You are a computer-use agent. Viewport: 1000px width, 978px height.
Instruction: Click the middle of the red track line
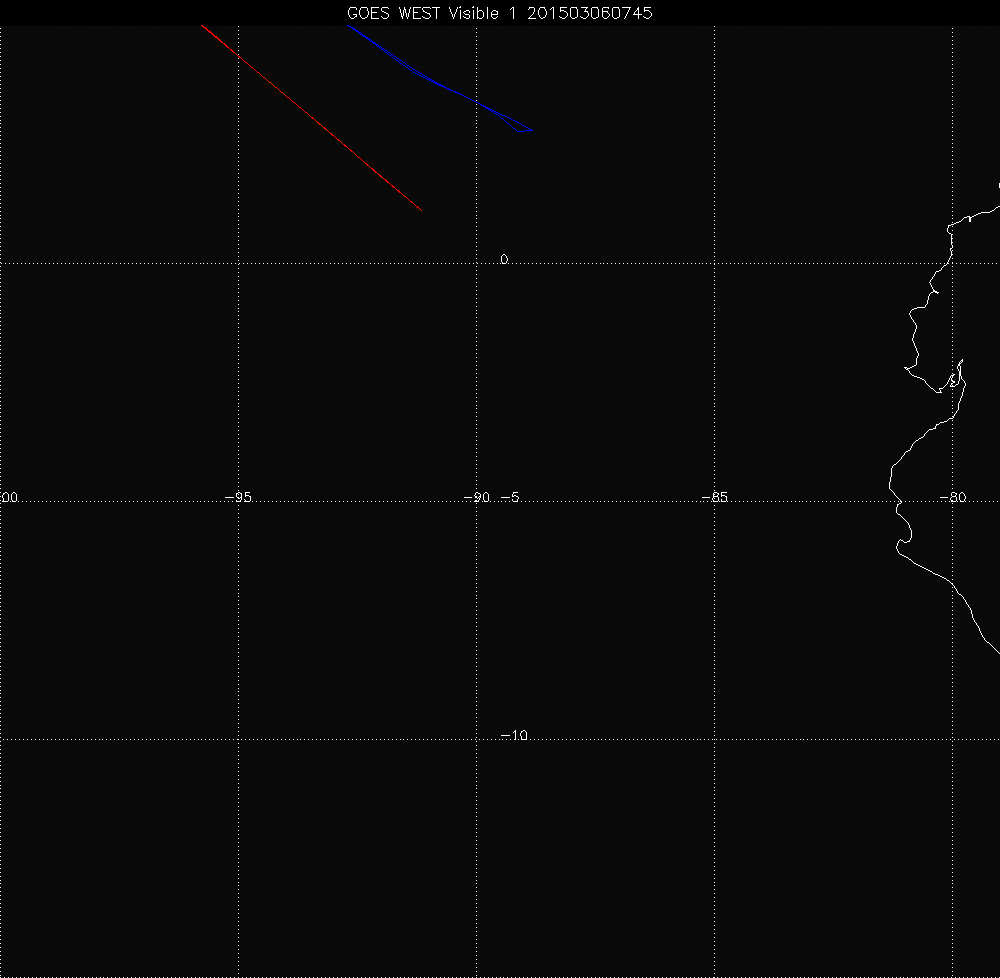click(311, 117)
